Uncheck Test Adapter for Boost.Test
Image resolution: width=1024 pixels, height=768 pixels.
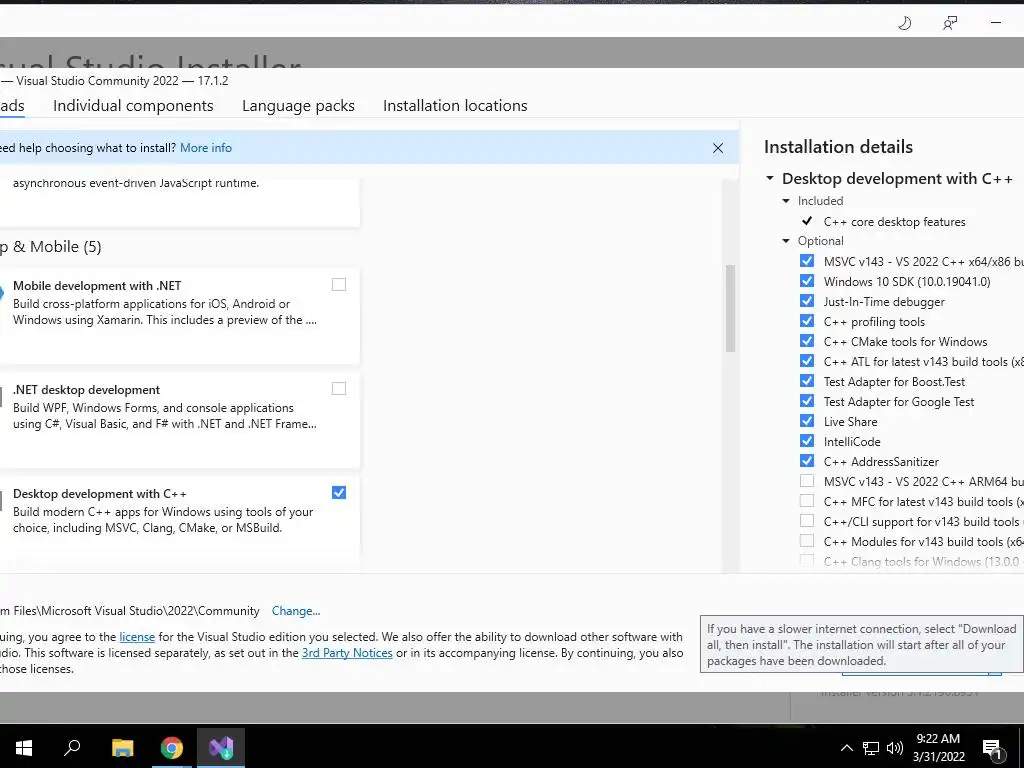[x=807, y=381]
